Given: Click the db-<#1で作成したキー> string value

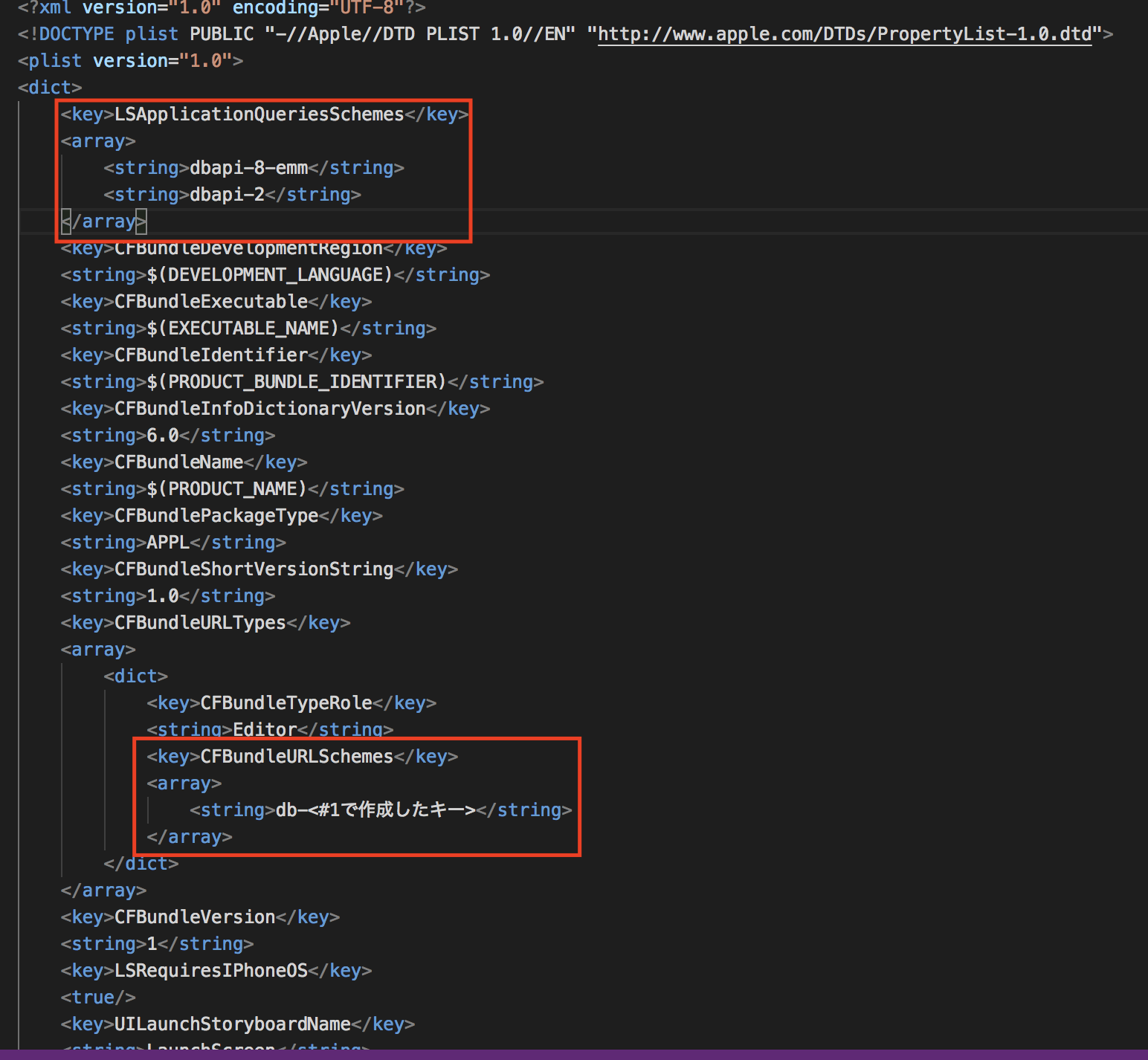Looking at the screenshot, I should pos(375,810).
